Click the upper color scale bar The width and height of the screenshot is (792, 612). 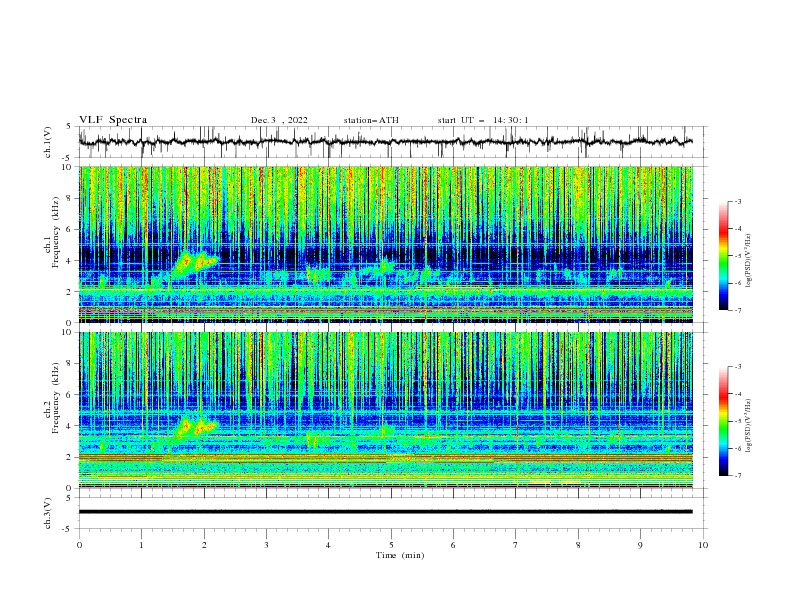[x=723, y=256]
